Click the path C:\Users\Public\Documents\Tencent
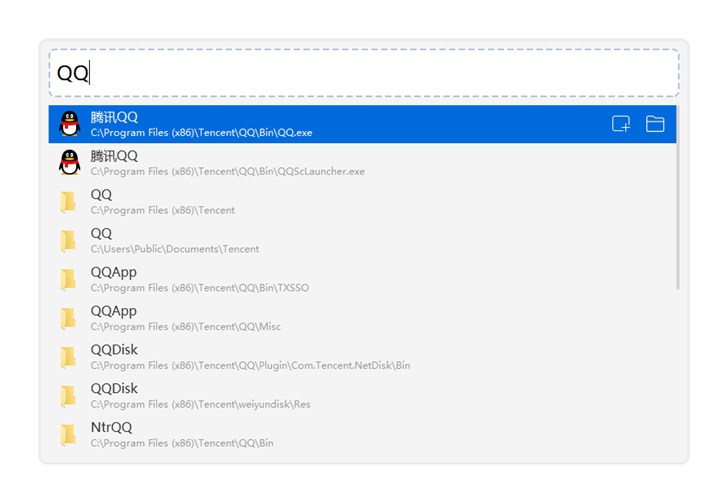This screenshot has width=728, height=503. (x=175, y=249)
